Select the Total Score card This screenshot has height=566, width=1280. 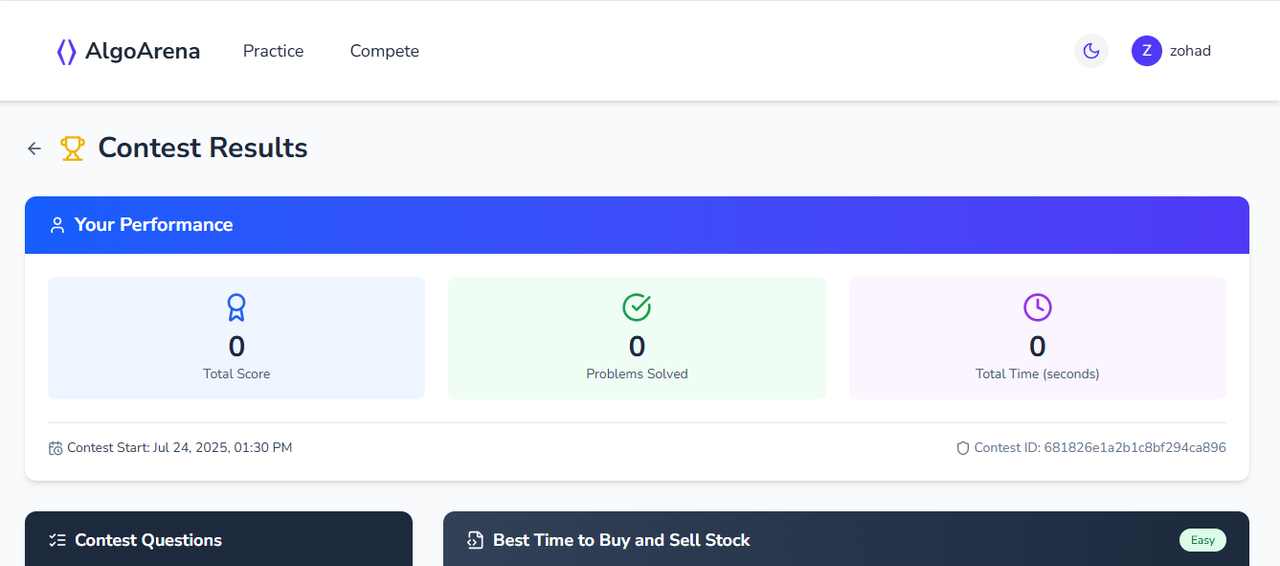click(x=236, y=338)
